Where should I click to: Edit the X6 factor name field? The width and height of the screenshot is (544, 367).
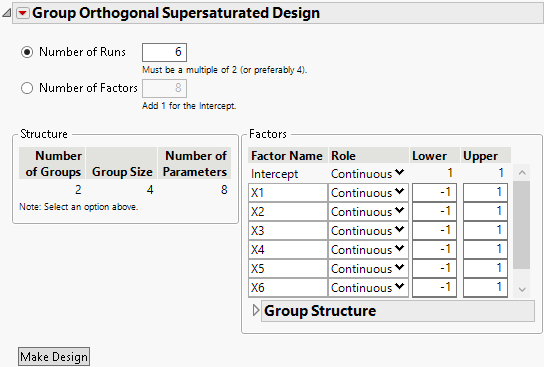(288, 288)
